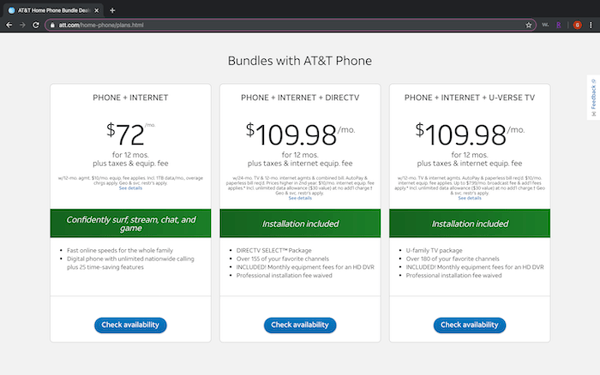Open the red profile avatar icon
Image resolution: width=600 pixels, height=375 pixels.
[x=577, y=25]
